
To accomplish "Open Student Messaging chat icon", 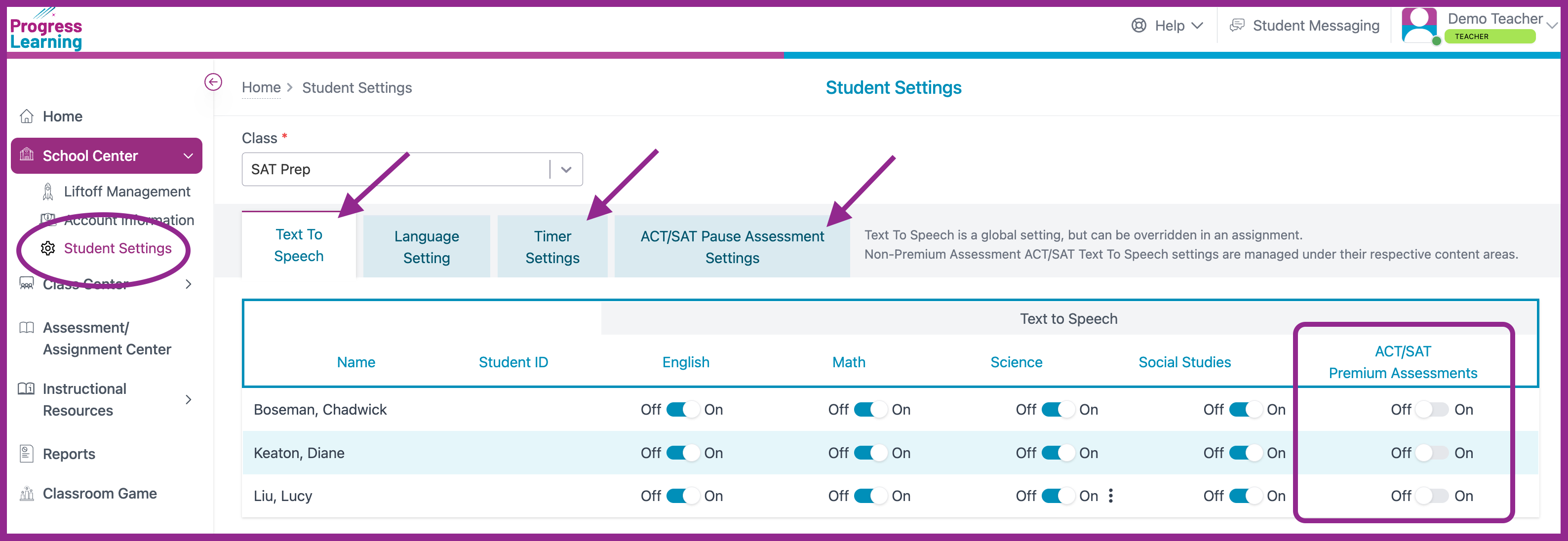I will tap(1237, 26).
